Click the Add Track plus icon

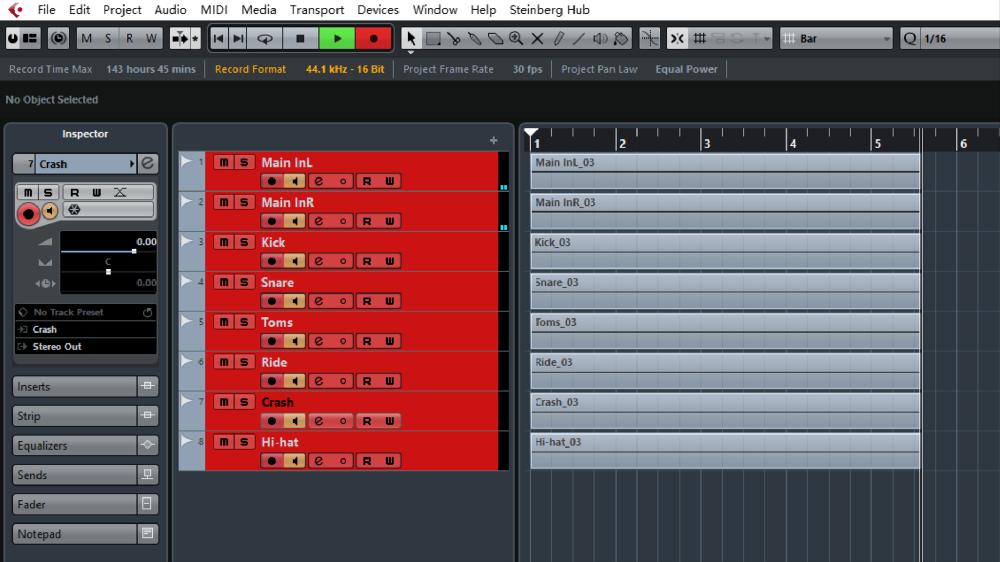coord(493,141)
